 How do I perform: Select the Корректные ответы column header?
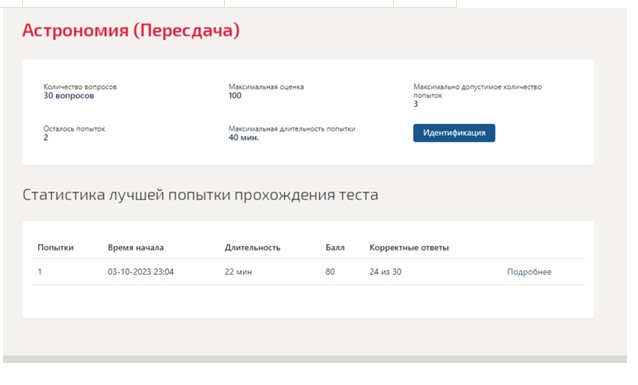click(x=409, y=247)
